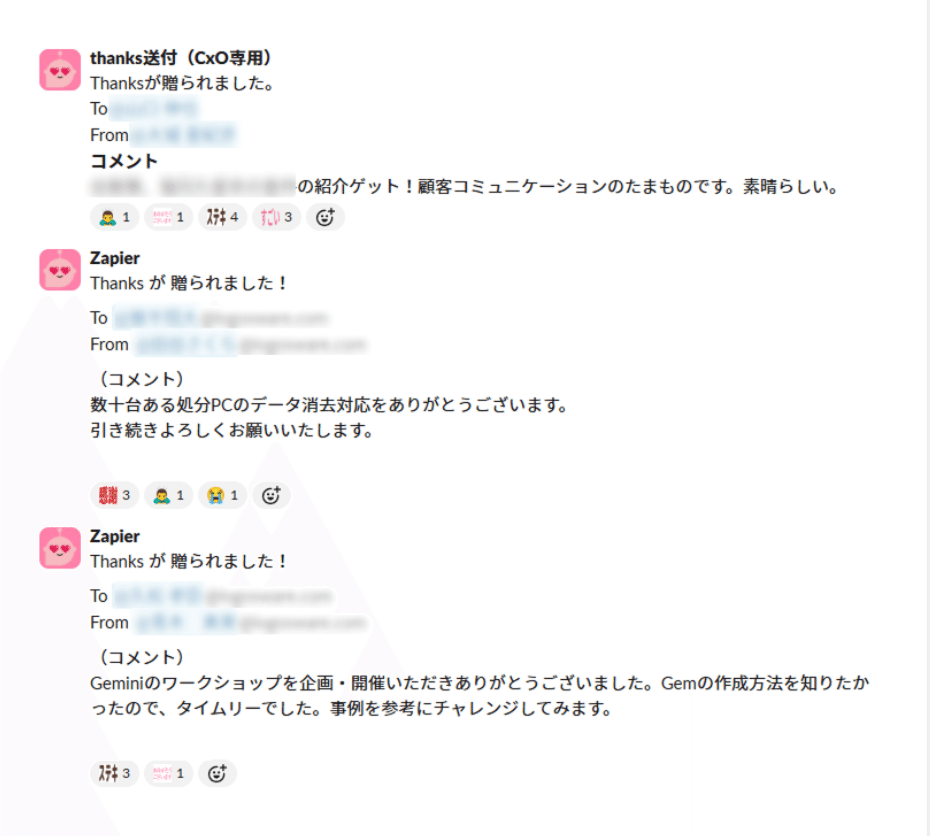Image resolution: width=930 pixels, height=836 pixels.
Task: Click the avatar of the second Zapier message
Action: pyautogui.click(x=60, y=548)
